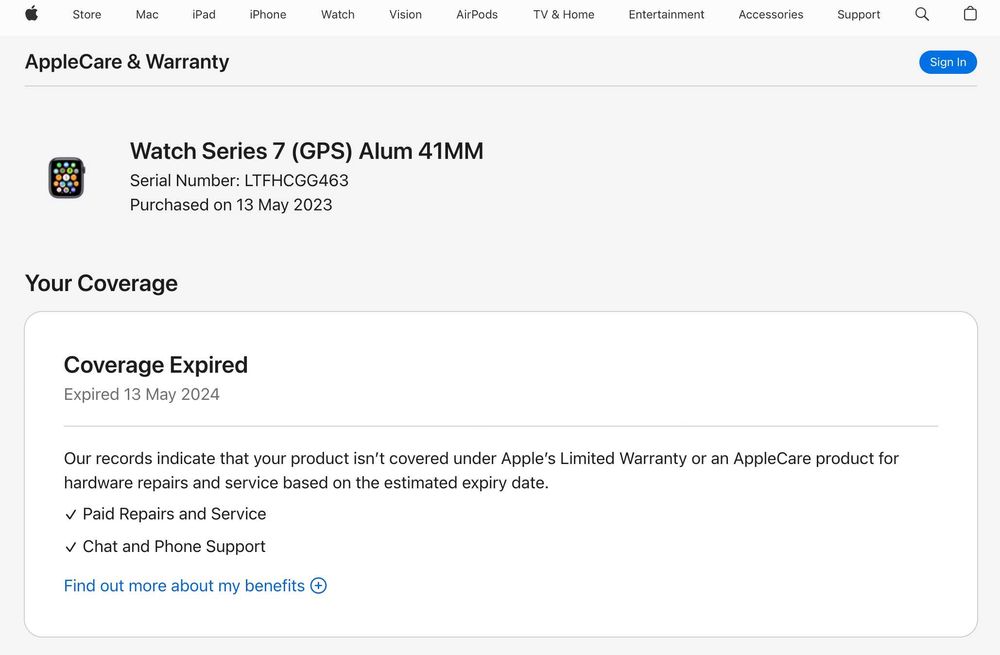Click the Apple logo icon
The height and width of the screenshot is (655, 1000).
(x=31, y=14)
